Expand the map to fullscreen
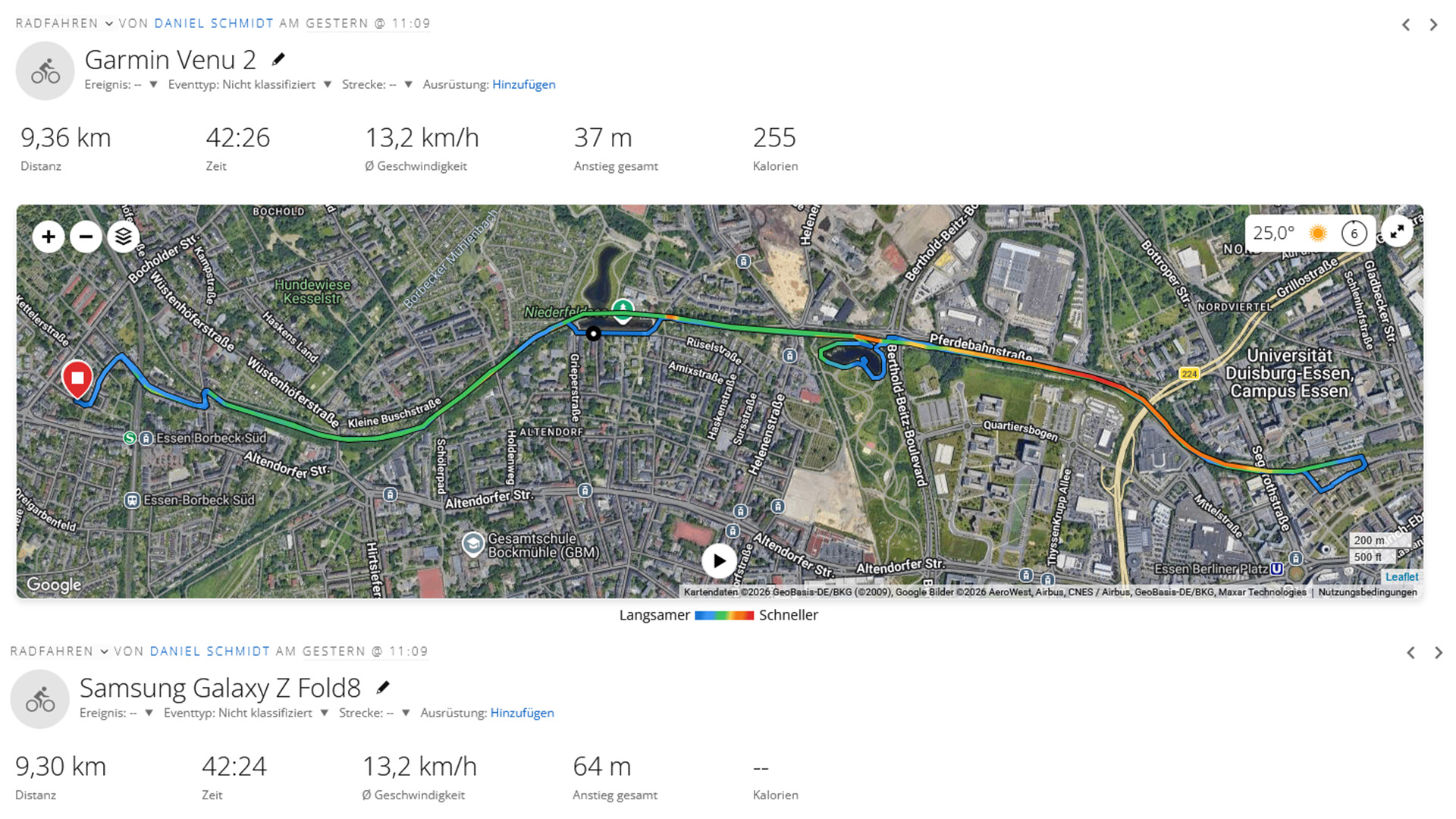This screenshot has height=819, width=1456. tap(1397, 231)
